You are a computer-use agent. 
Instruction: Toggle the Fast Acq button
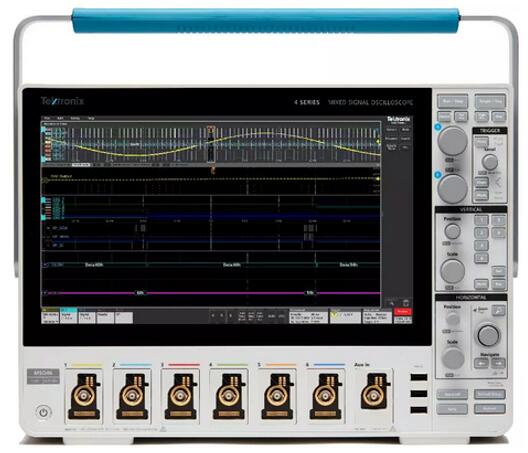pos(444,117)
